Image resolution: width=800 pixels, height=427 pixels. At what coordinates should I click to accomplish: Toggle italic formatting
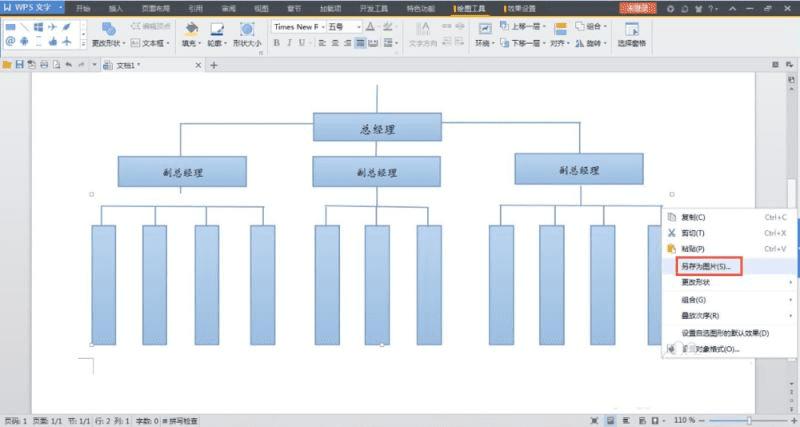coord(289,43)
